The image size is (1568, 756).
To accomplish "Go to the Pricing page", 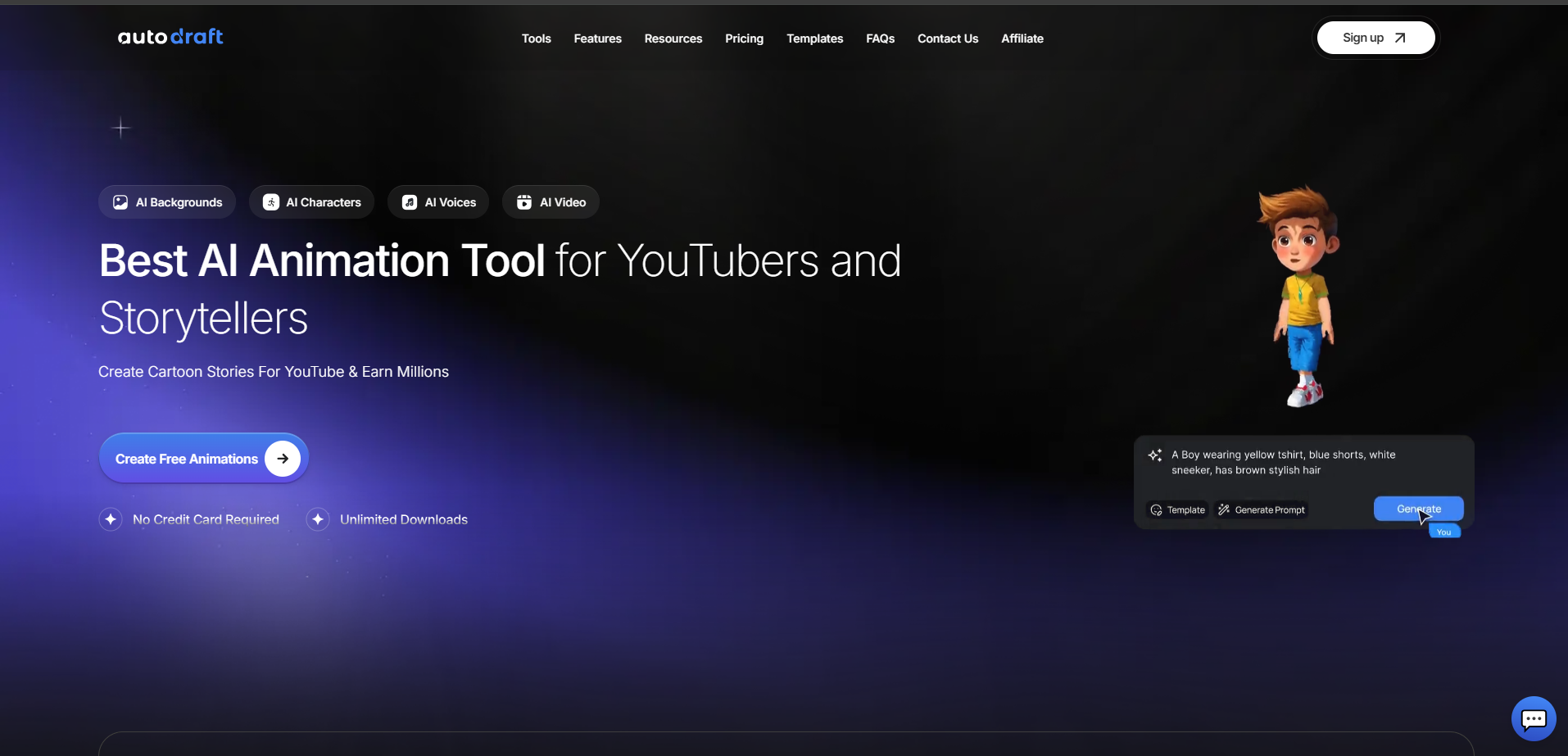I will (x=744, y=38).
